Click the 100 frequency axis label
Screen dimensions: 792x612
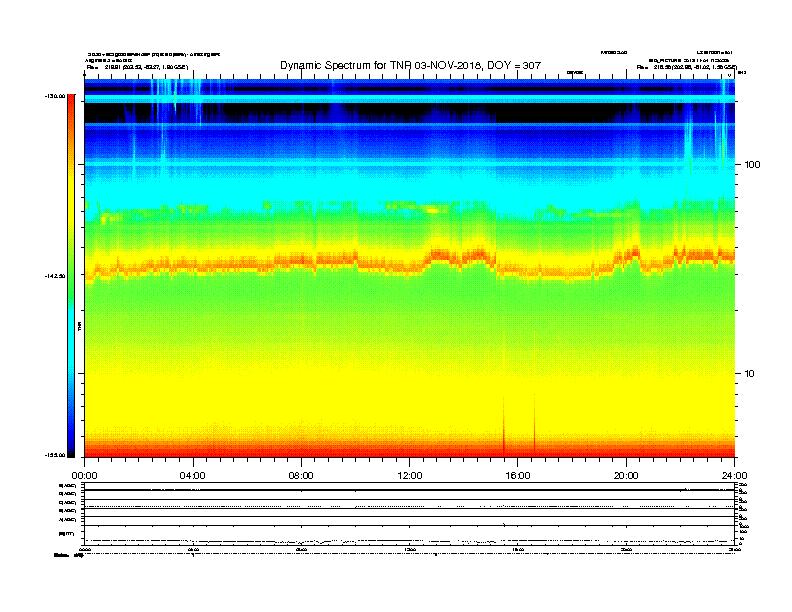[752, 165]
